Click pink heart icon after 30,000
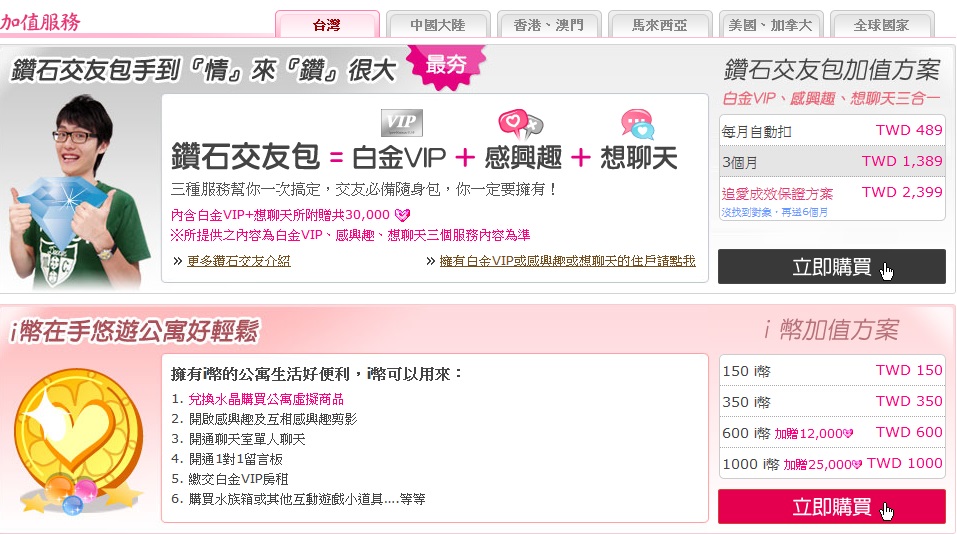The image size is (957, 535). [x=402, y=215]
